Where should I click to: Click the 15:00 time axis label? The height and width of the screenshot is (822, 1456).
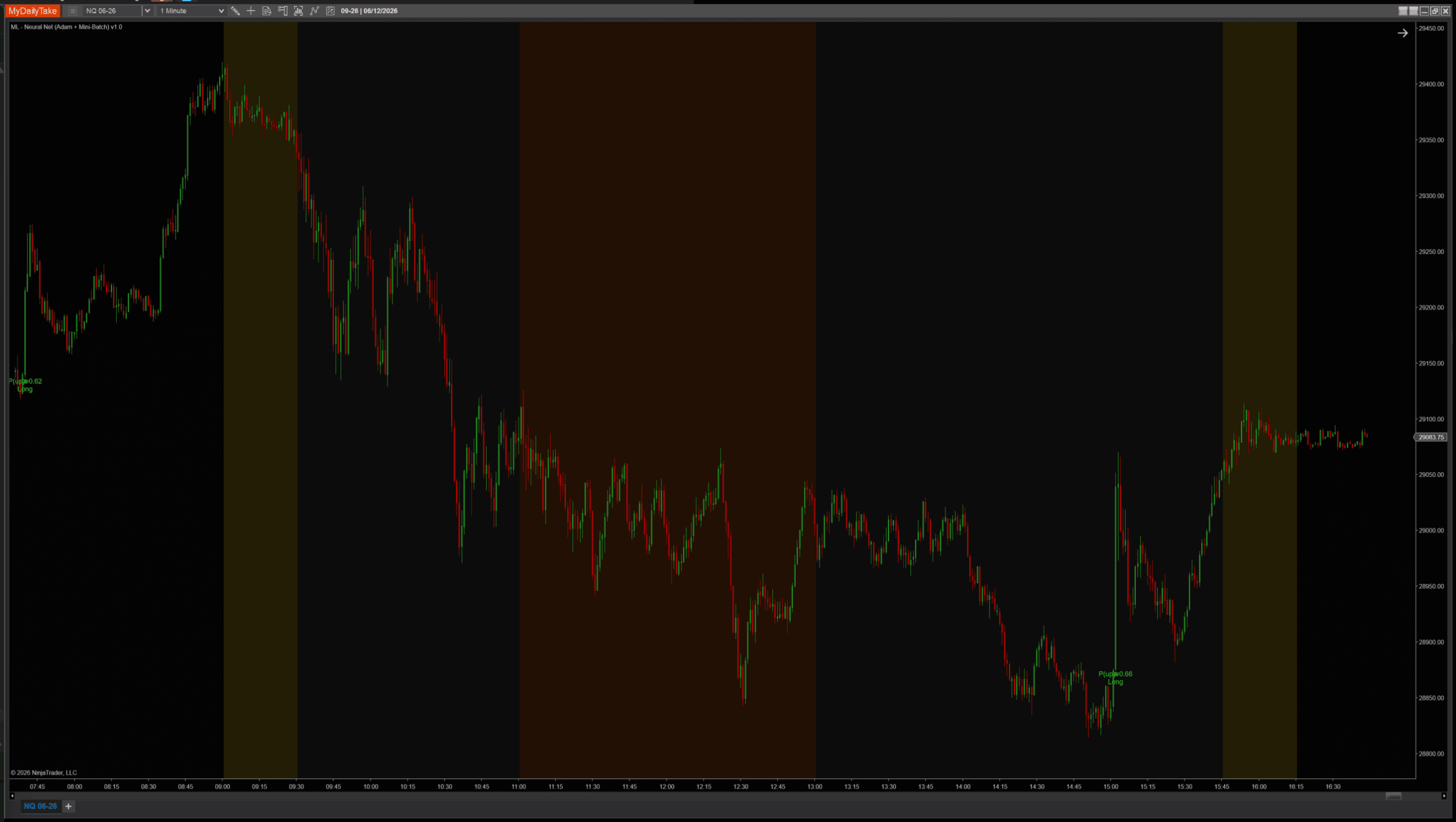click(1111, 787)
